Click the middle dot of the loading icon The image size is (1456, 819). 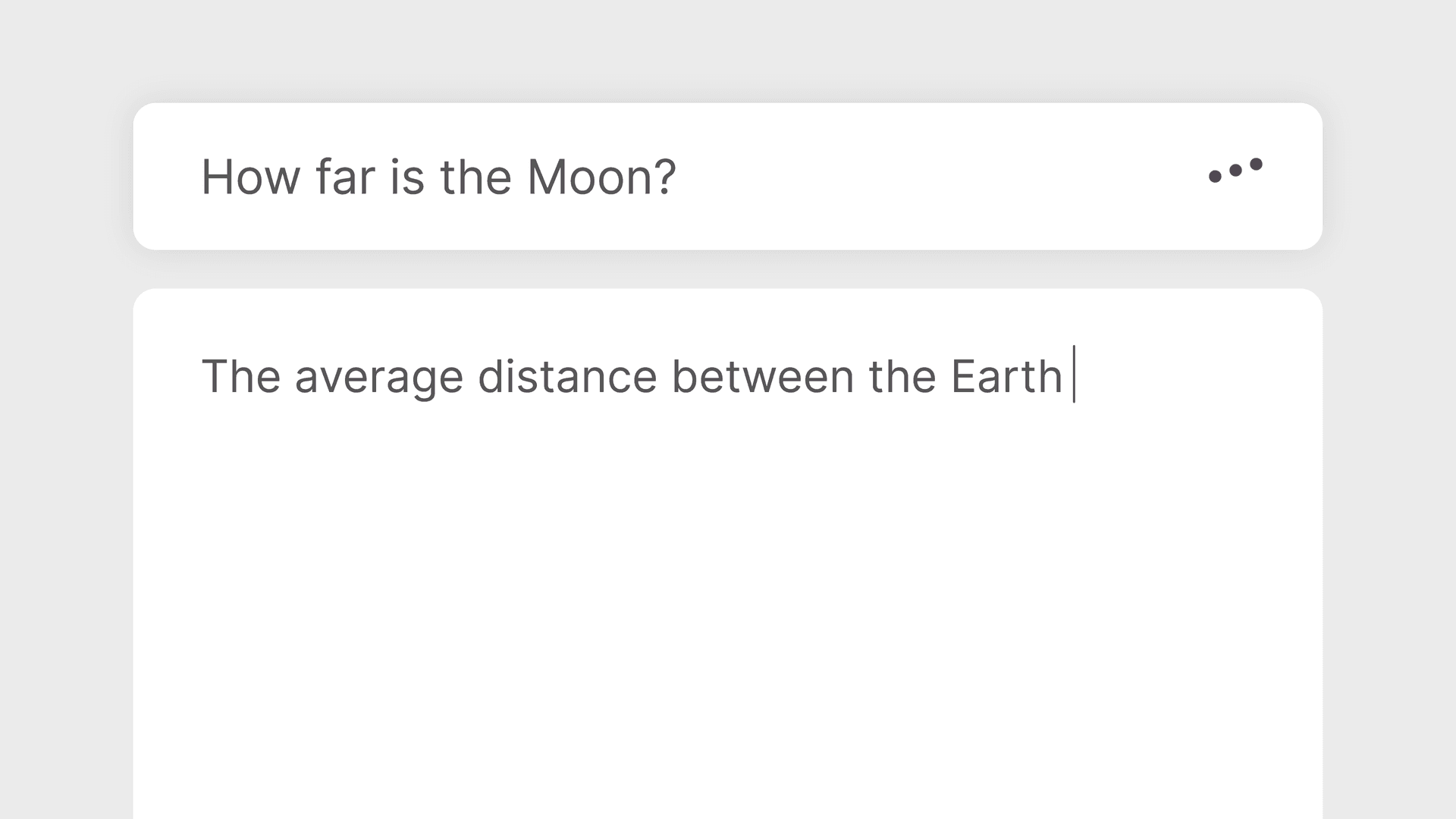(1235, 170)
